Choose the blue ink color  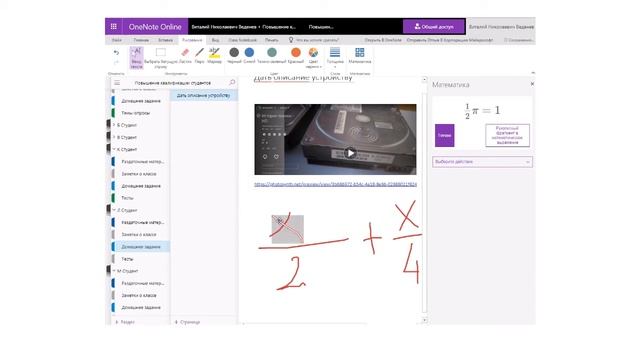[249, 56]
